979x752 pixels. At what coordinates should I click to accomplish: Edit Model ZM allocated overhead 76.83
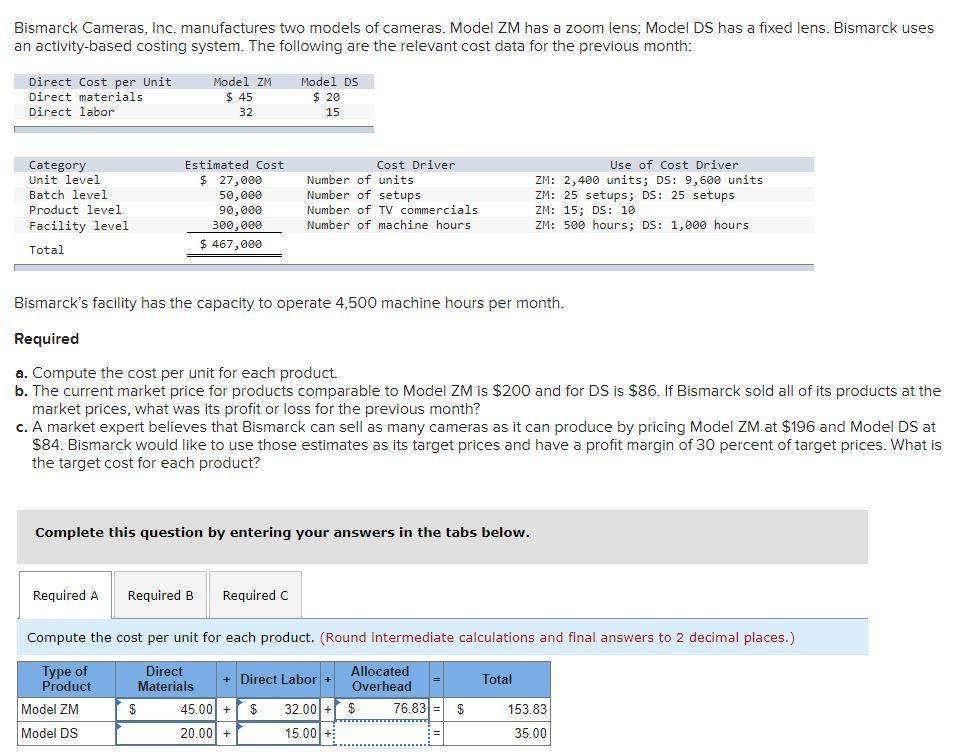382,709
